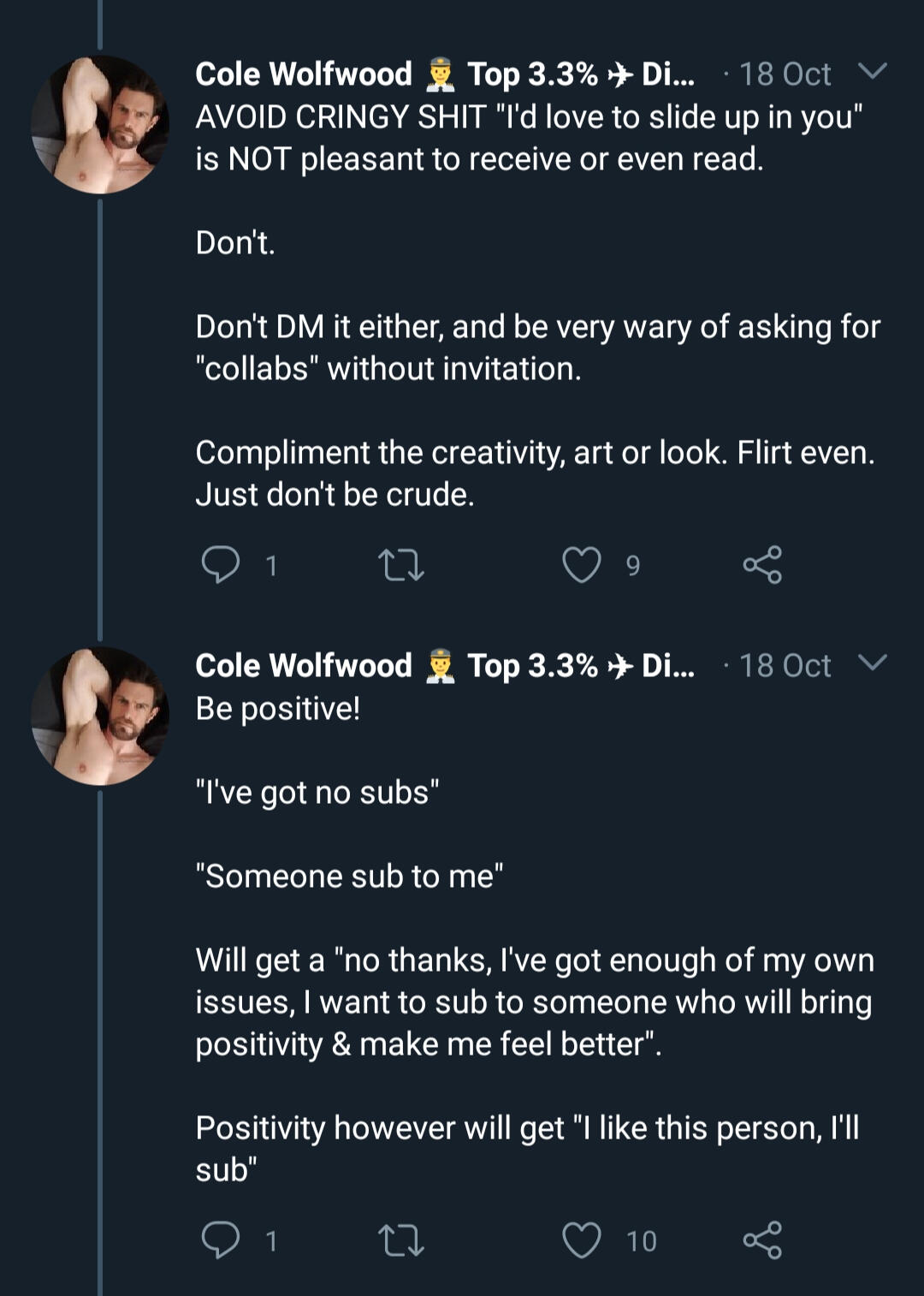Like the tweet with 9 likes

coord(581,565)
